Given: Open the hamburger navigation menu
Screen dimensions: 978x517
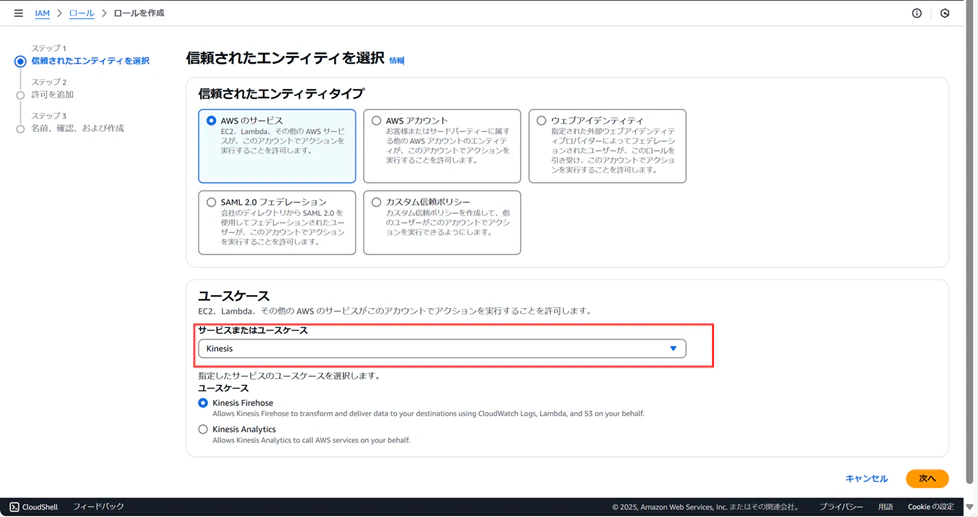Looking at the screenshot, I should [19, 13].
